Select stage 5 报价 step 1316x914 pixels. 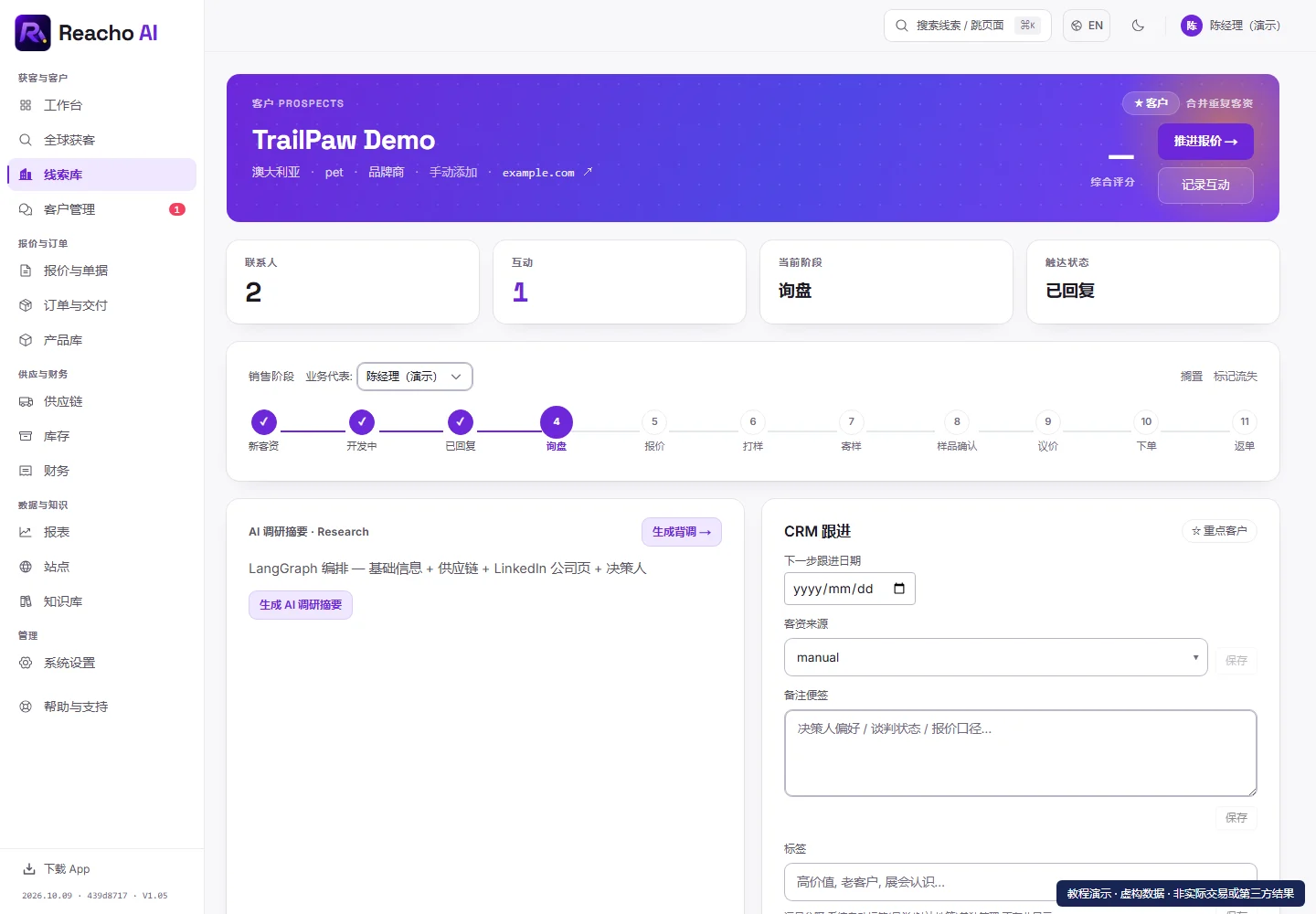pos(654,422)
